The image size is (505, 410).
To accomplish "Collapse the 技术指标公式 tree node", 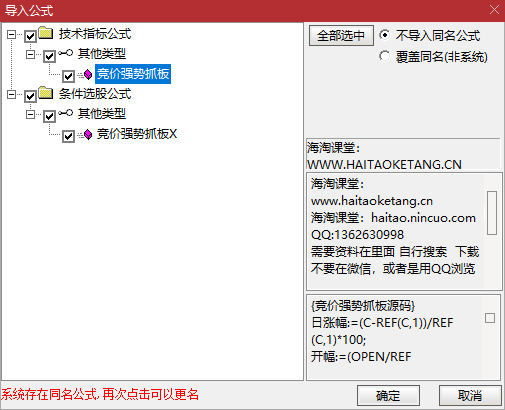I will pos(11,34).
